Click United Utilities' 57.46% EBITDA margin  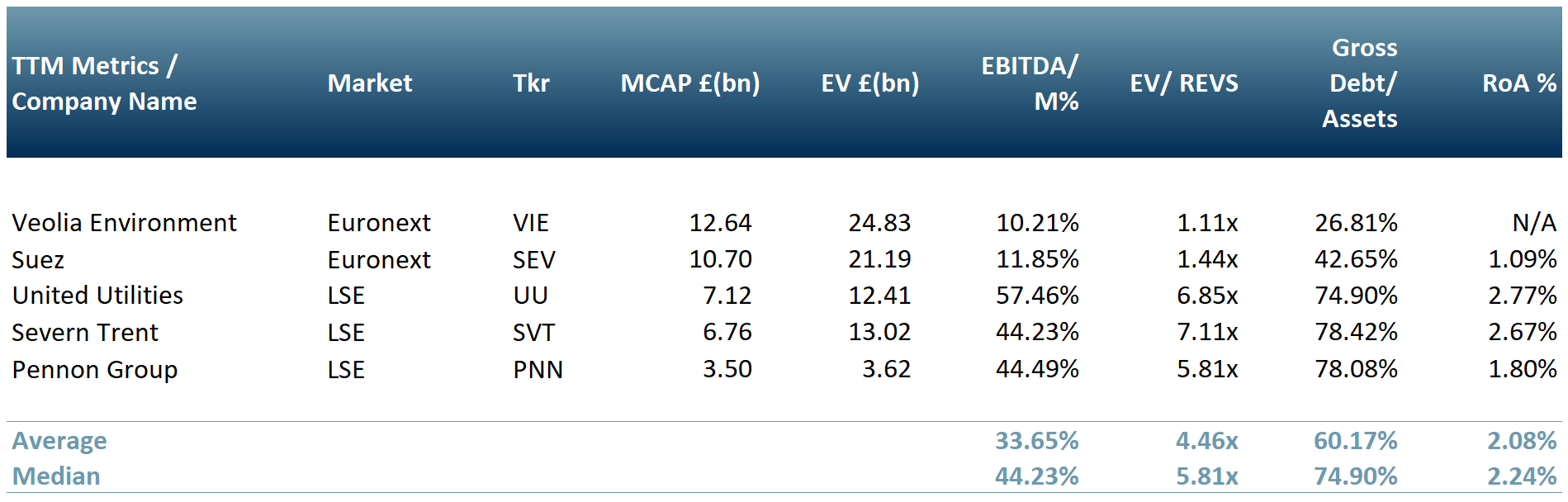1037,296
